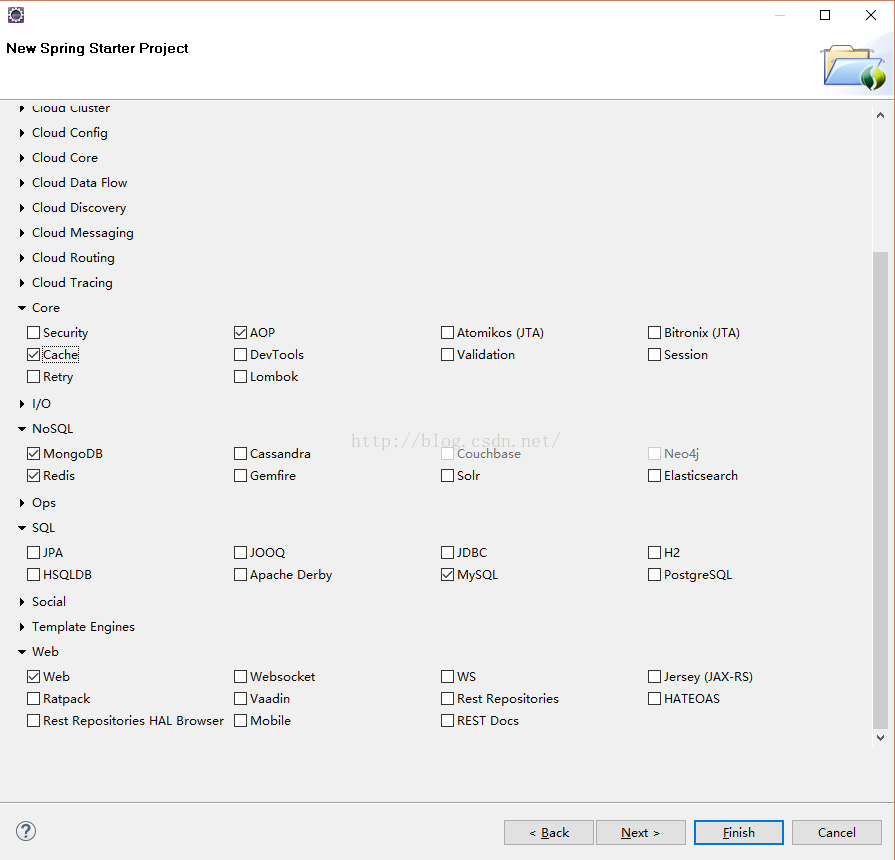Expand Cloud Data Flow
The width and height of the screenshot is (895, 860).
point(22,183)
